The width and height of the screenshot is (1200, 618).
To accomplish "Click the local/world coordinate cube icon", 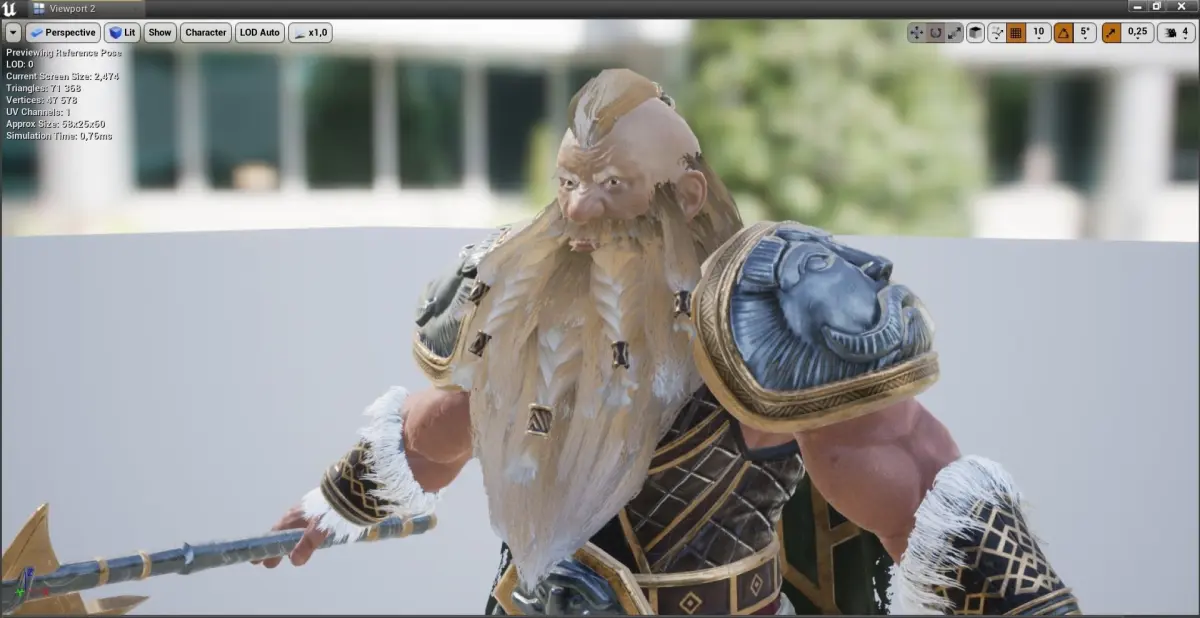I will click(x=976, y=33).
